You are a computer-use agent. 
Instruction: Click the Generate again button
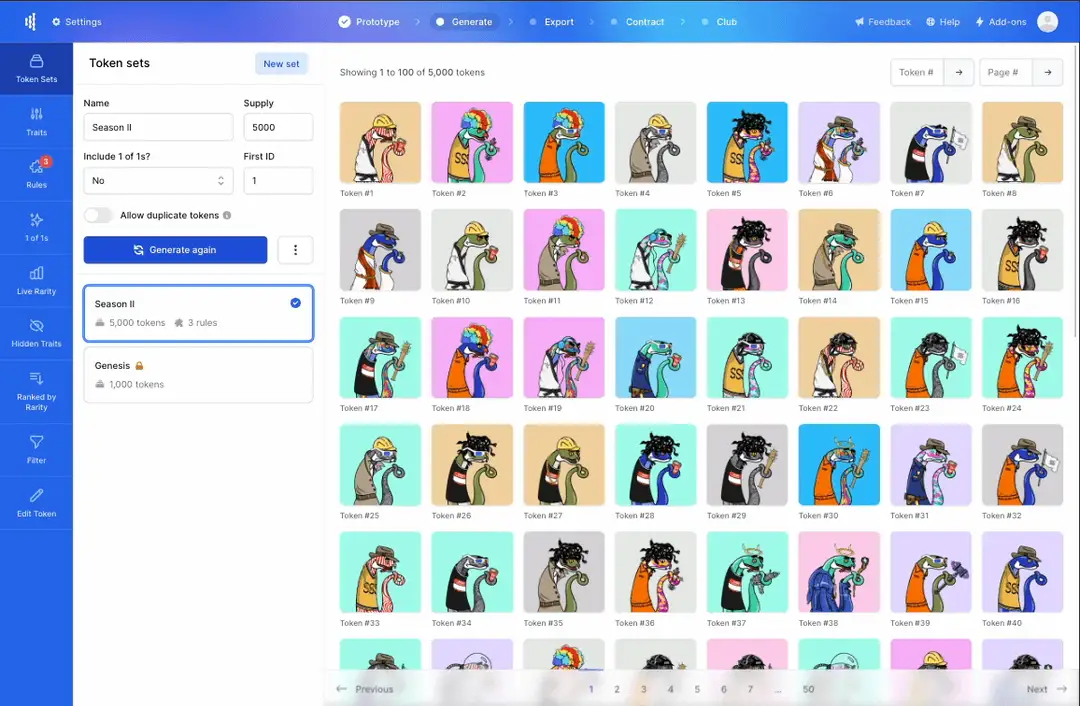175,249
